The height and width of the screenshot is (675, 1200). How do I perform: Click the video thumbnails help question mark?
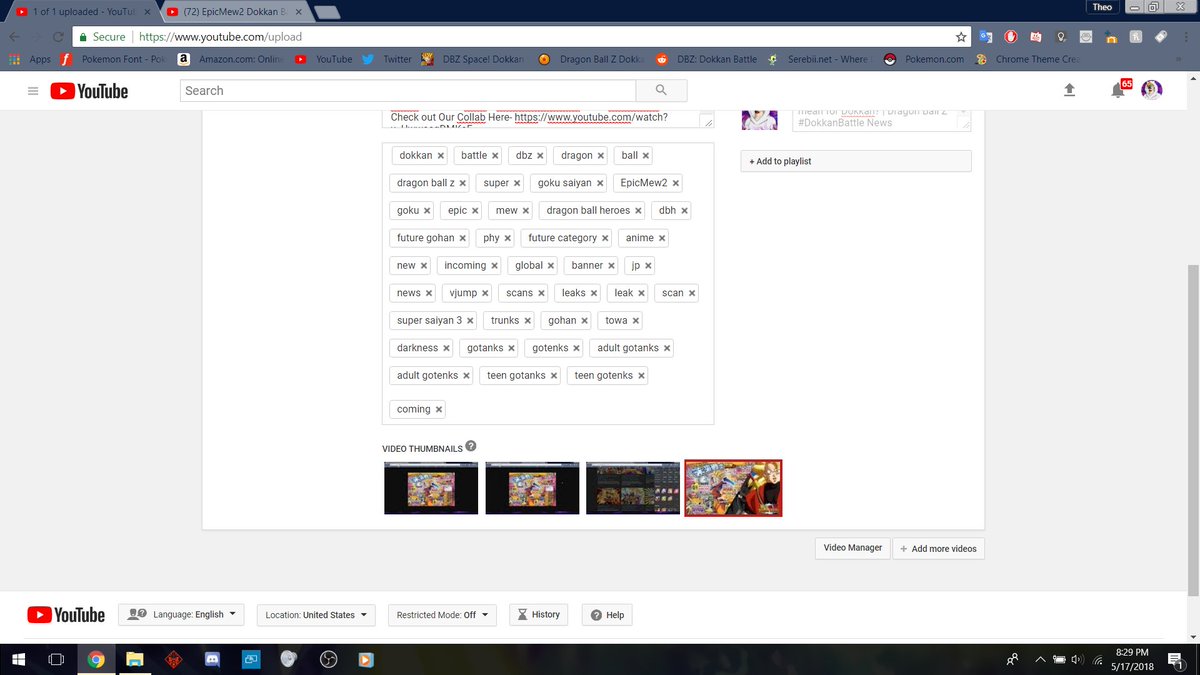point(471,447)
